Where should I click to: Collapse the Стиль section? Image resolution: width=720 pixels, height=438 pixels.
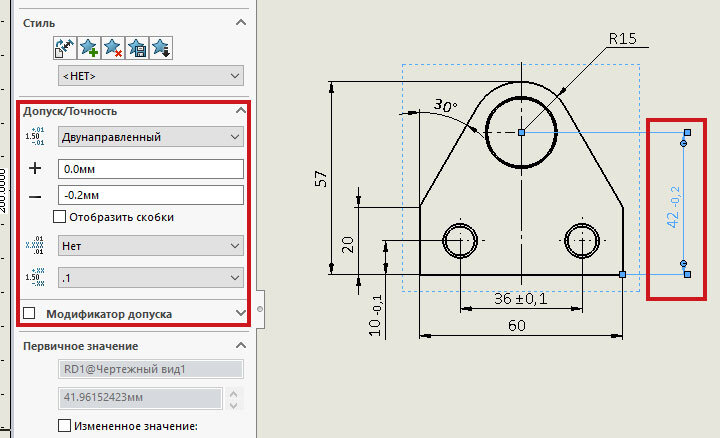[241, 22]
